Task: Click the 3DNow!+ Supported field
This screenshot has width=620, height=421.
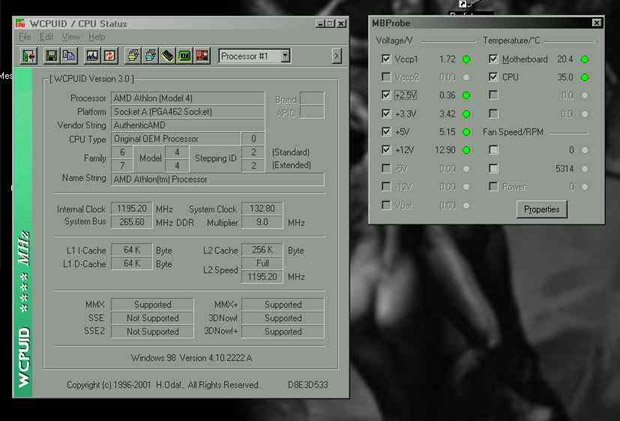Action: click(x=283, y=331)
